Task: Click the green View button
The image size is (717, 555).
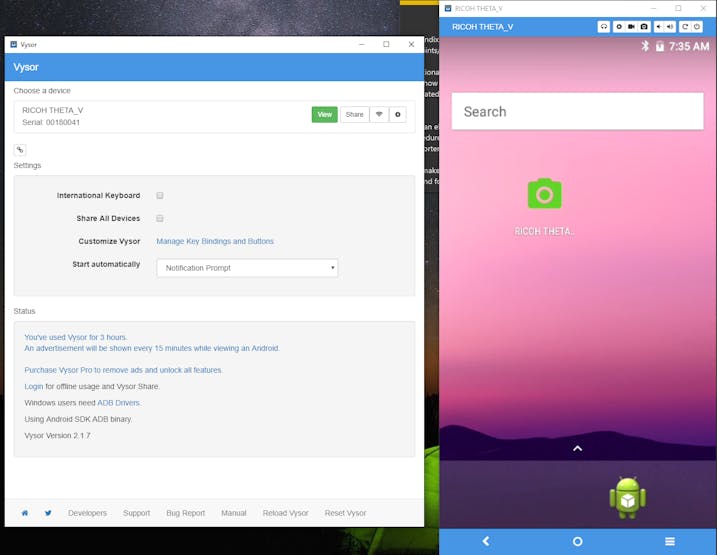Action: click(x=324, y=115)
